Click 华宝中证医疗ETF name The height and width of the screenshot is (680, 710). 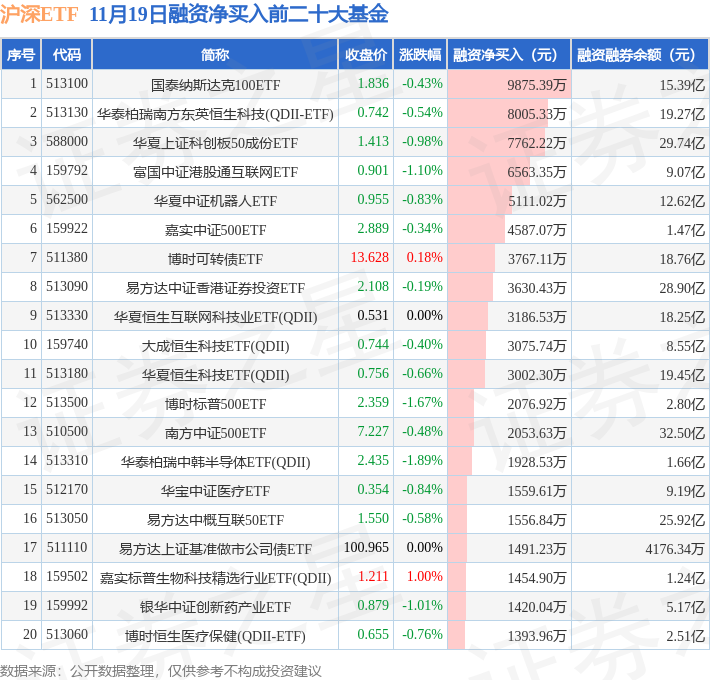[215, 490]
